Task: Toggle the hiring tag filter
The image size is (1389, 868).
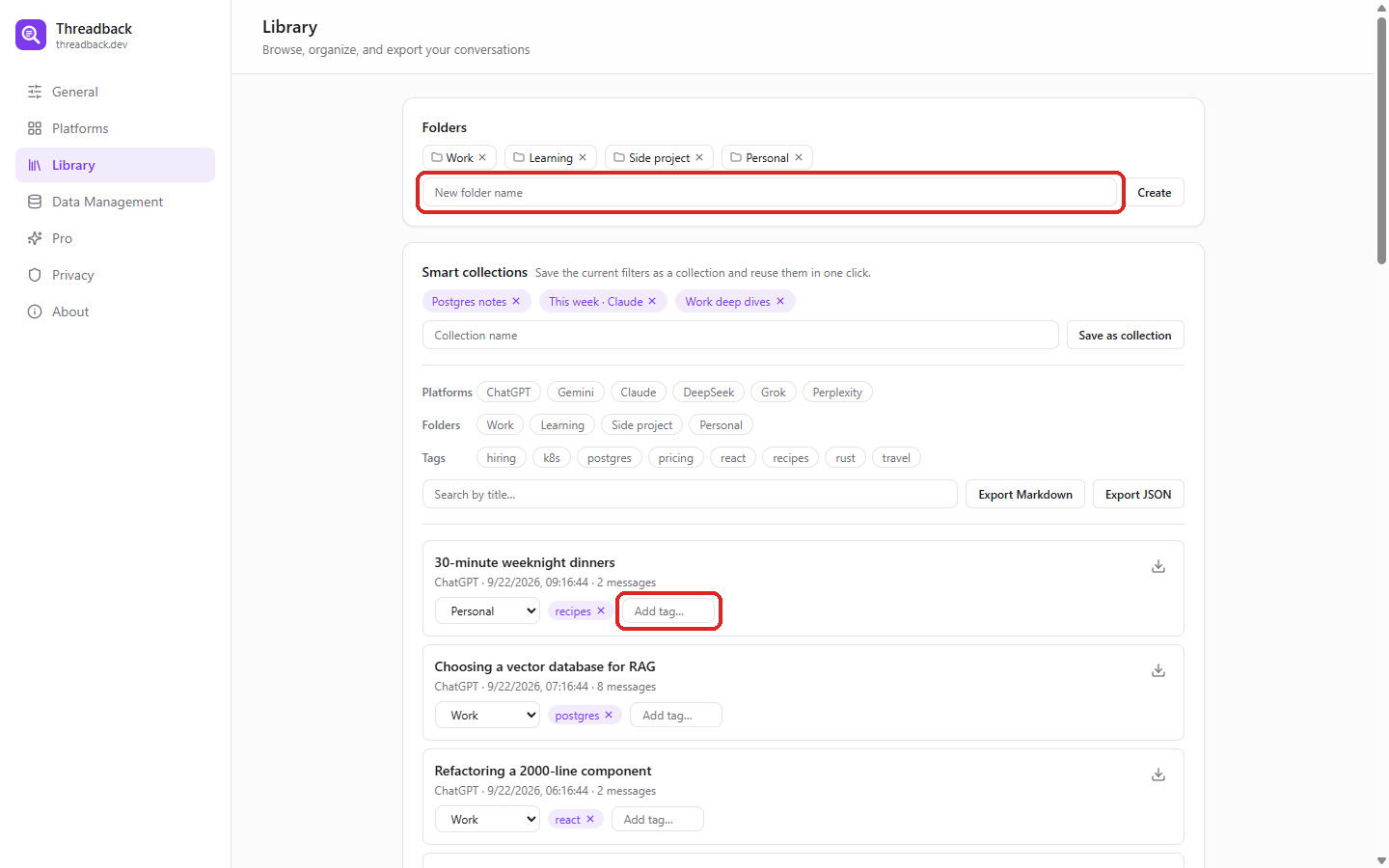Action: pyautogui.click(x=502, y=457)
